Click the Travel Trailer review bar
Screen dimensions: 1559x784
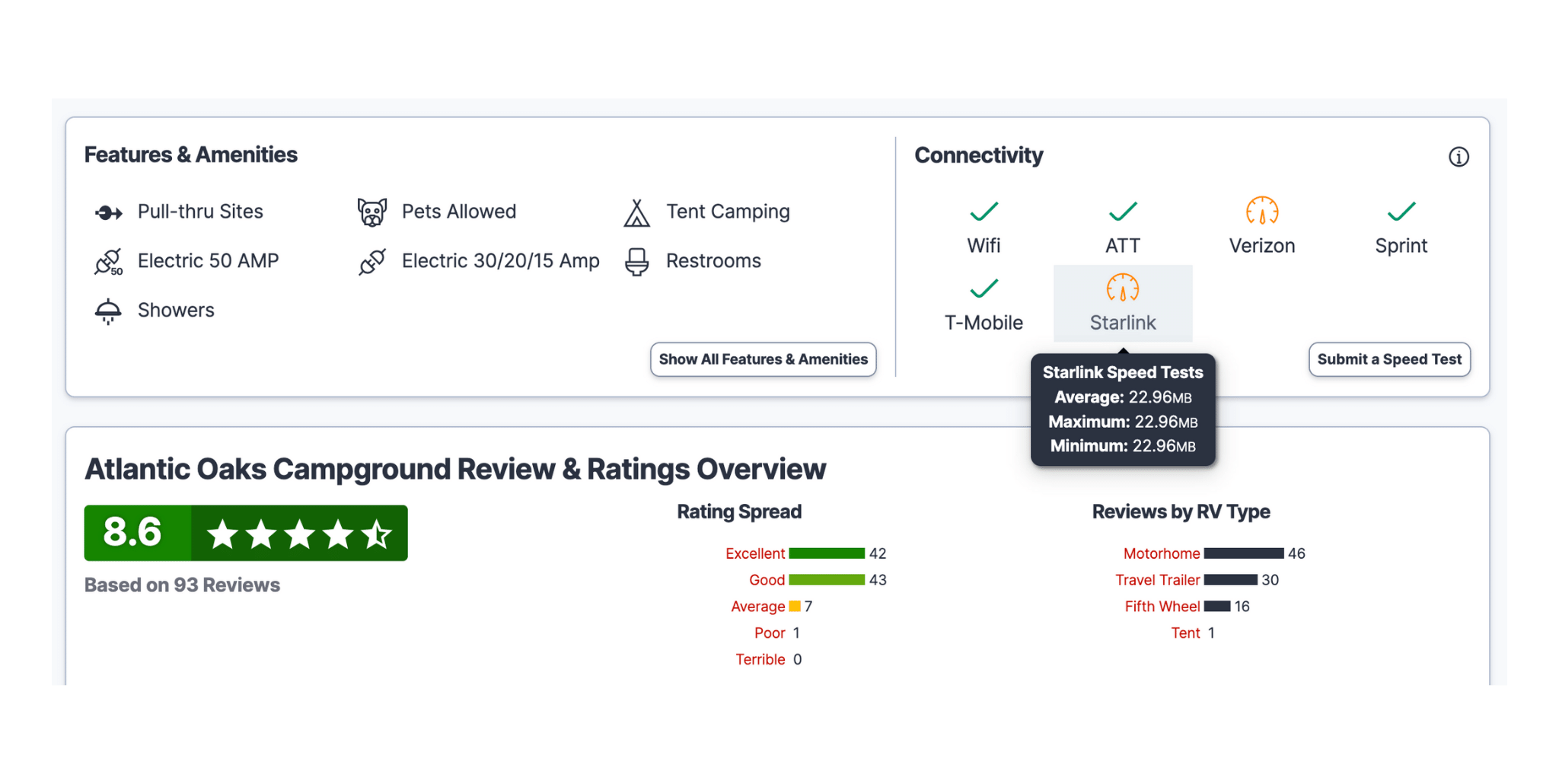tap(1230, 580)
